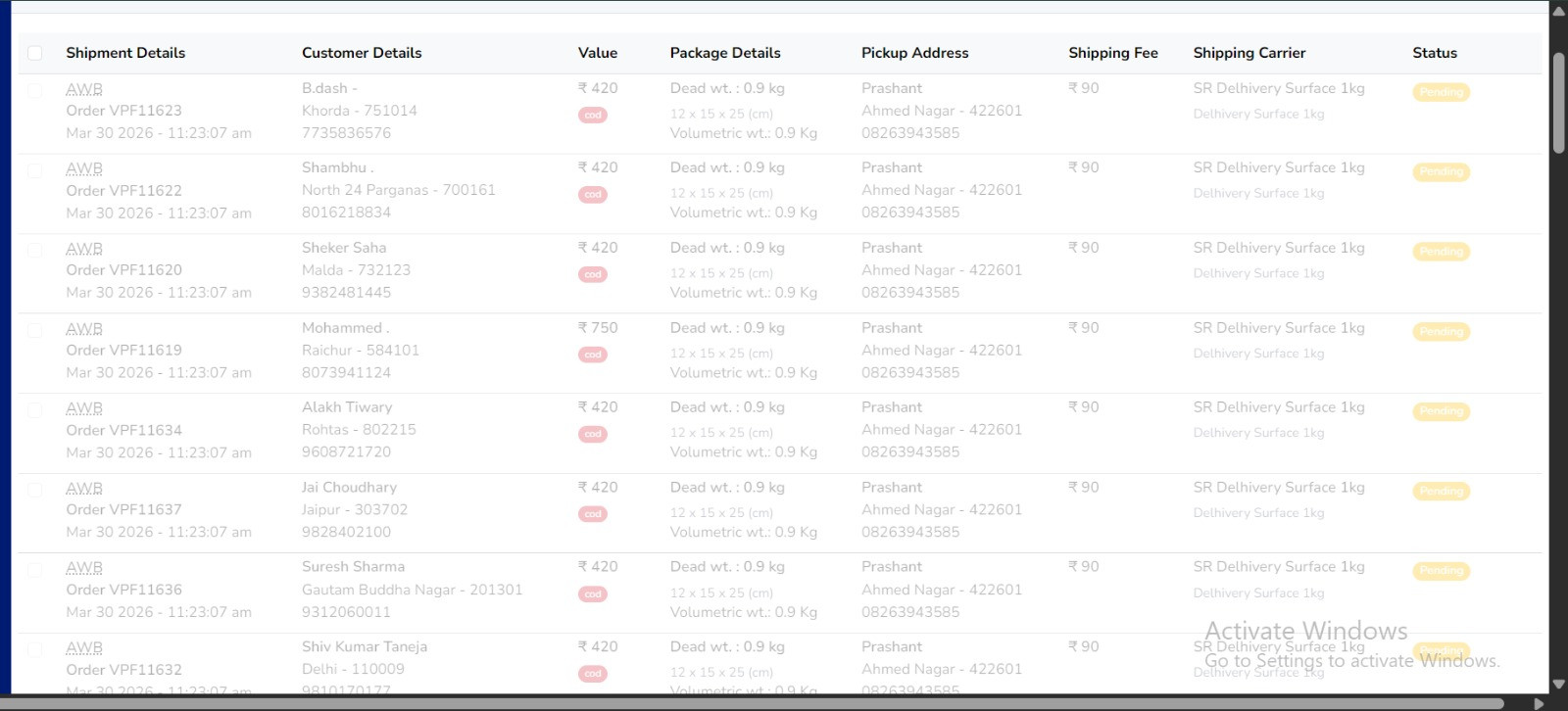Check the row checkbox for order VPF11619
Image resolution: width=1568 pixels, height=711 pixels.
point(35,330)
